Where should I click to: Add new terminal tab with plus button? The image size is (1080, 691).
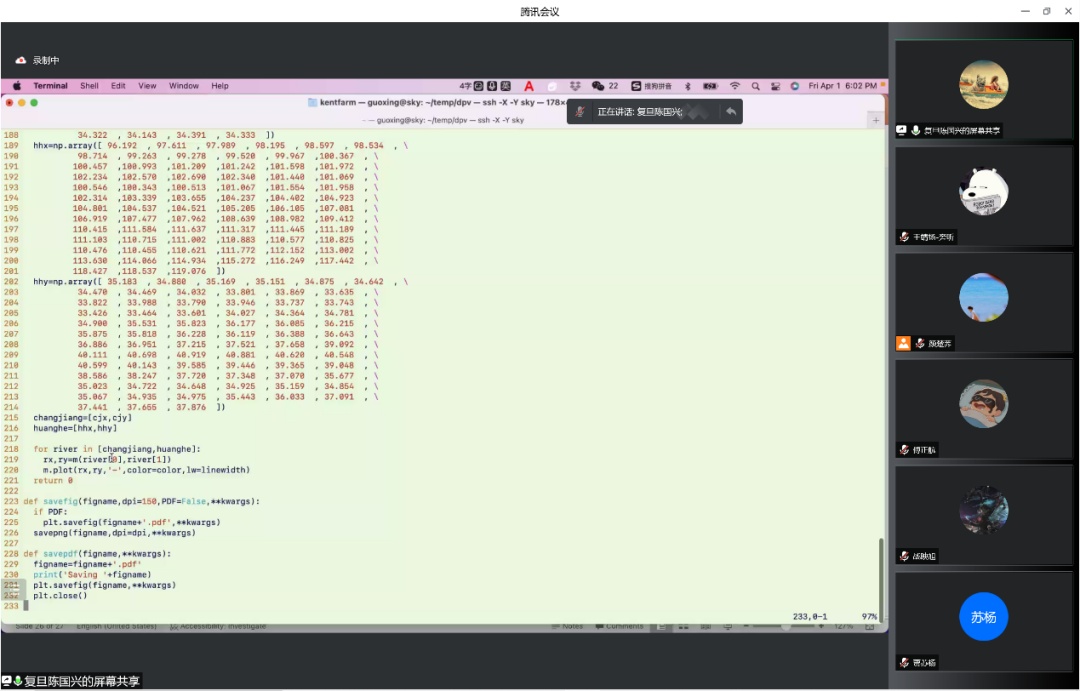pyautogui.click(x=876, y=120)
